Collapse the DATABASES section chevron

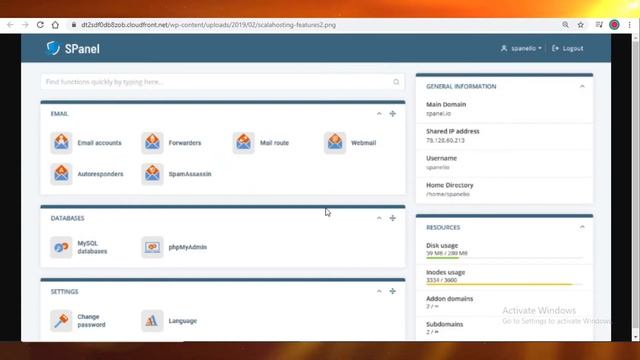pyautogui.click(x=379, y=218)
